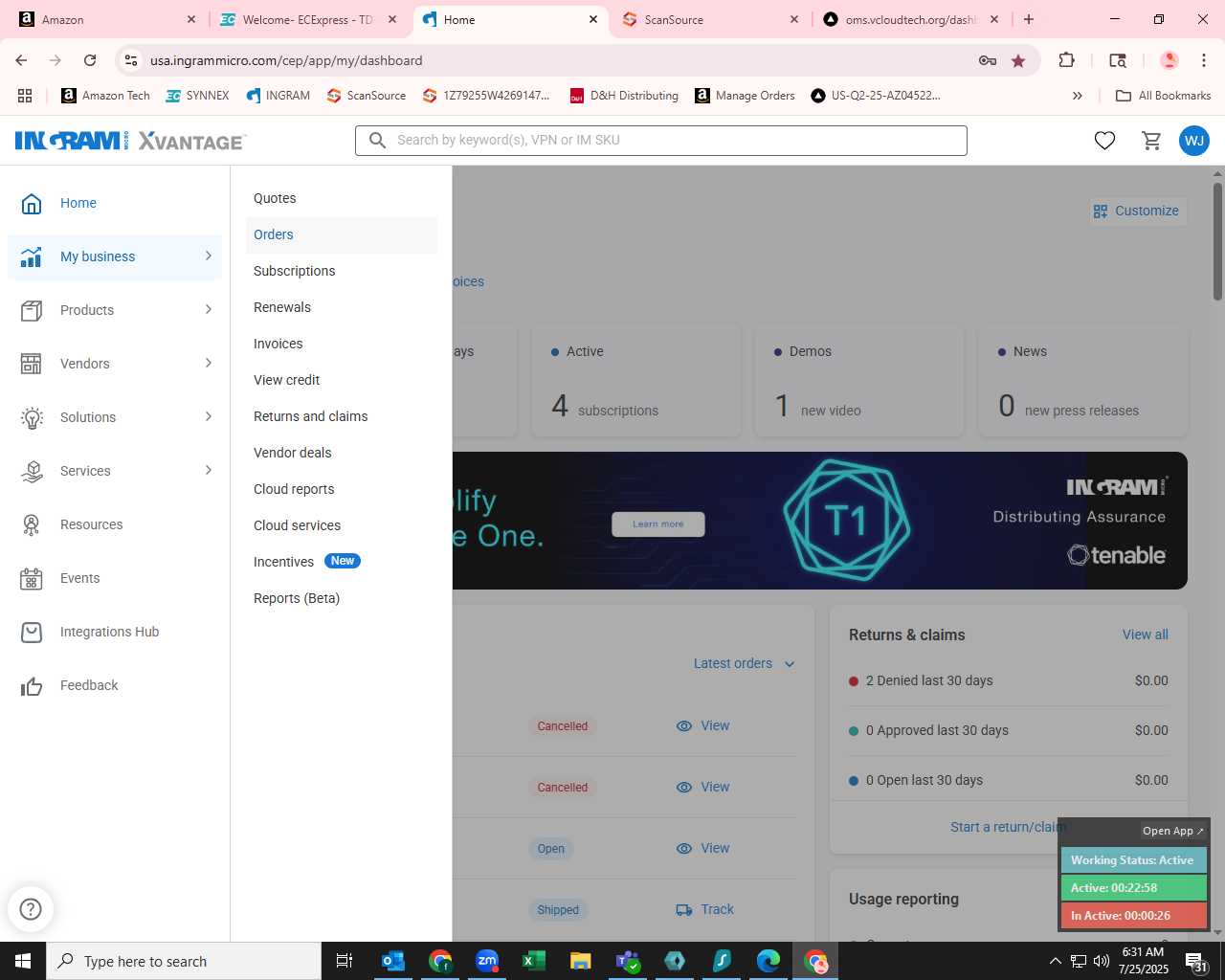The height and width of the screenshot is (980, 1225).
Task: Click the My business chart icon
Action: [32, 256]
